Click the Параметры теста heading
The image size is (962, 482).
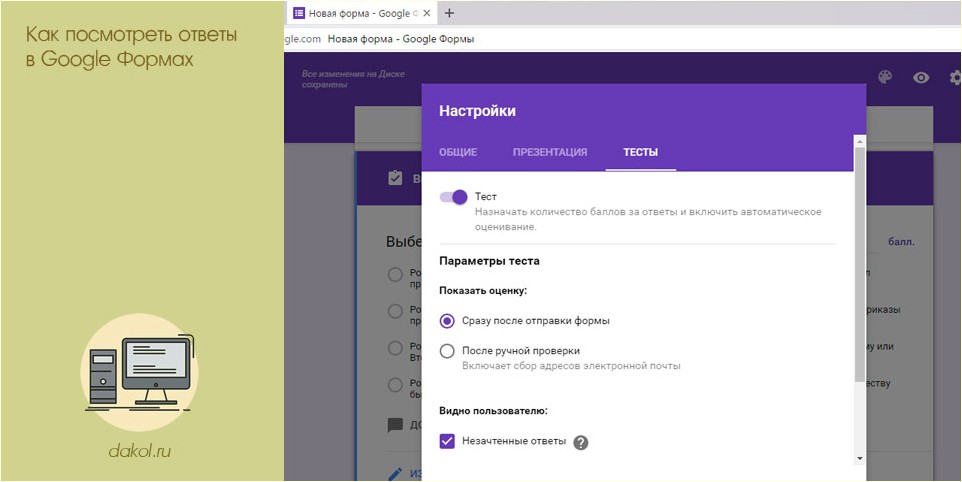point(490,261)
